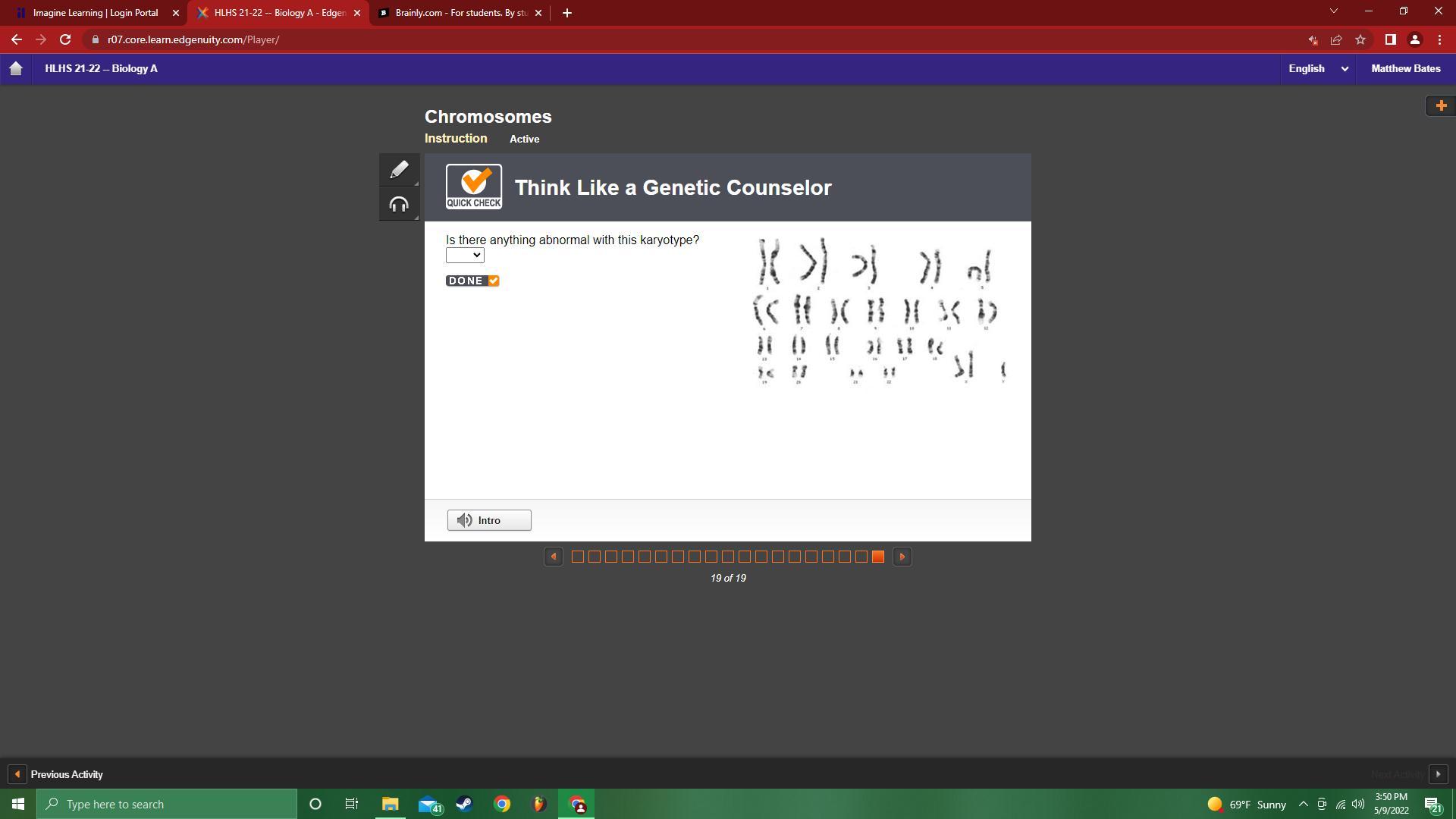Switch to Imagine Learning Login Portal tab
The width and height of the screenshot is (1456, 819).
(95, 13)
